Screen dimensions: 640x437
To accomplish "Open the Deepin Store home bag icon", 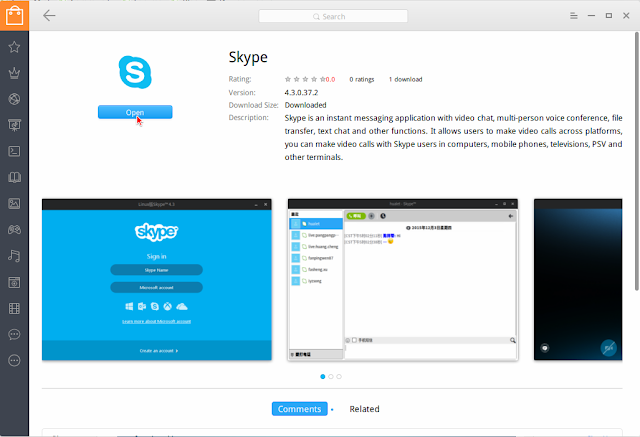I will (x=14, y=16).
